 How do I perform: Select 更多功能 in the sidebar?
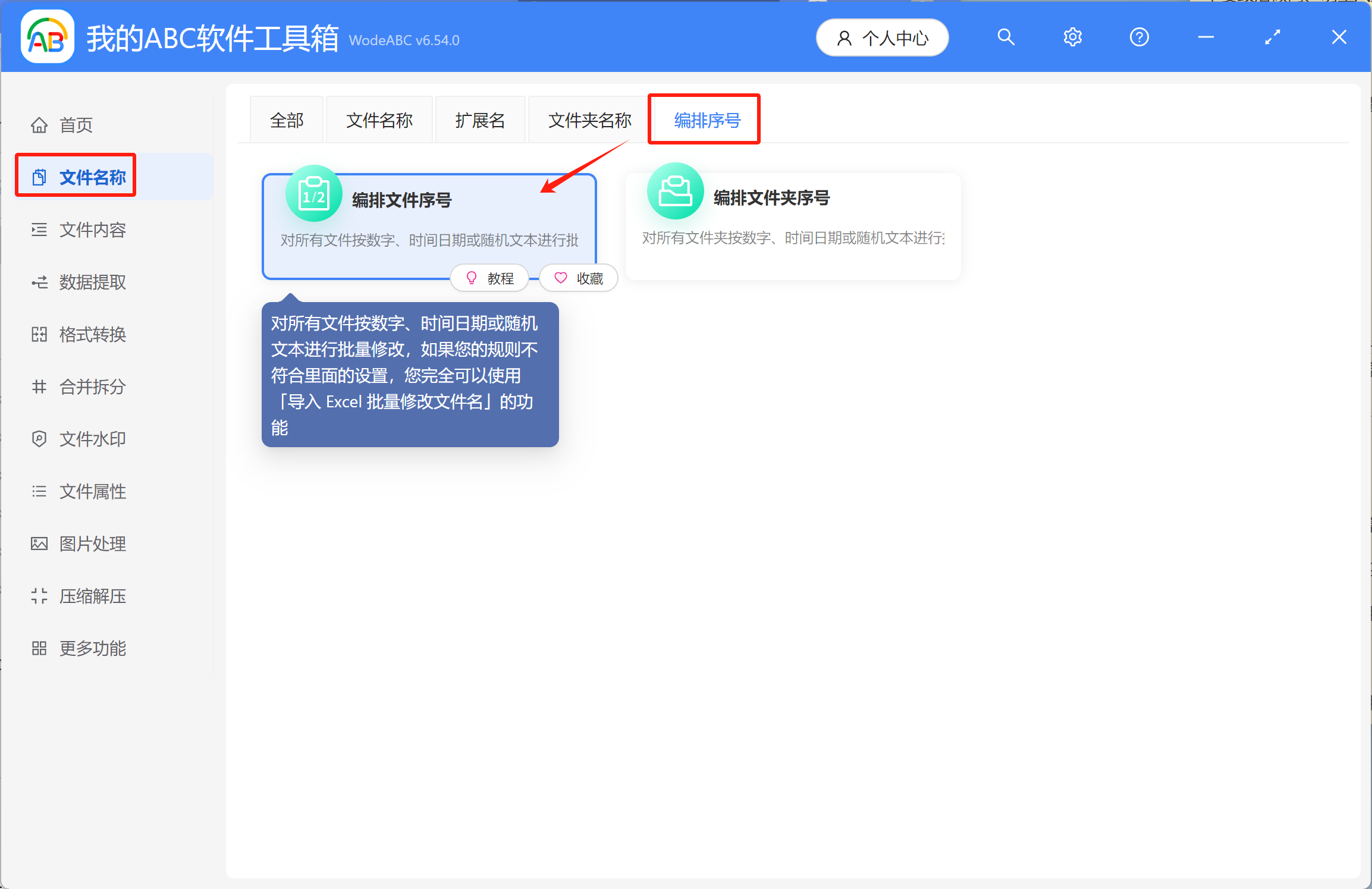(x=92, y=648)
